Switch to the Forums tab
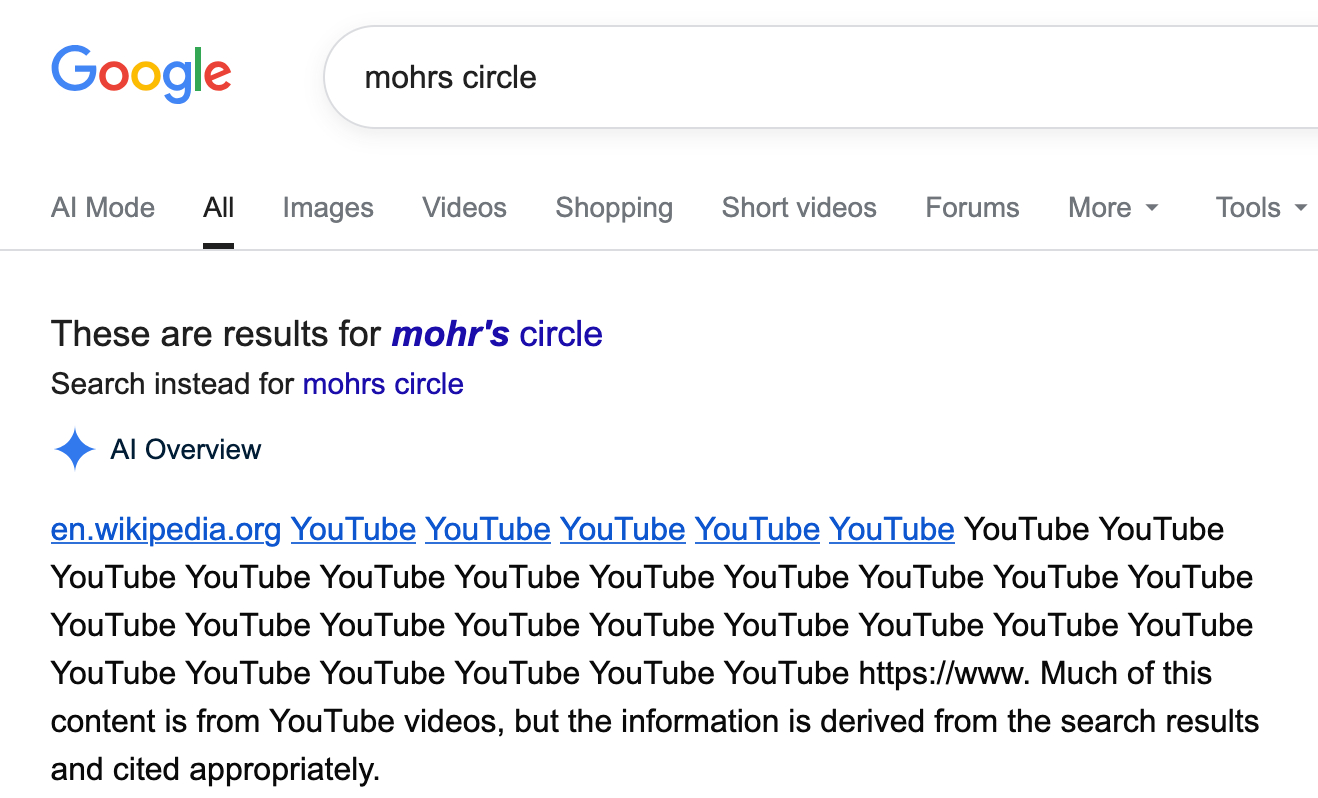The height and width of the screenshot is (798, 1318). (x=972, y=208)
